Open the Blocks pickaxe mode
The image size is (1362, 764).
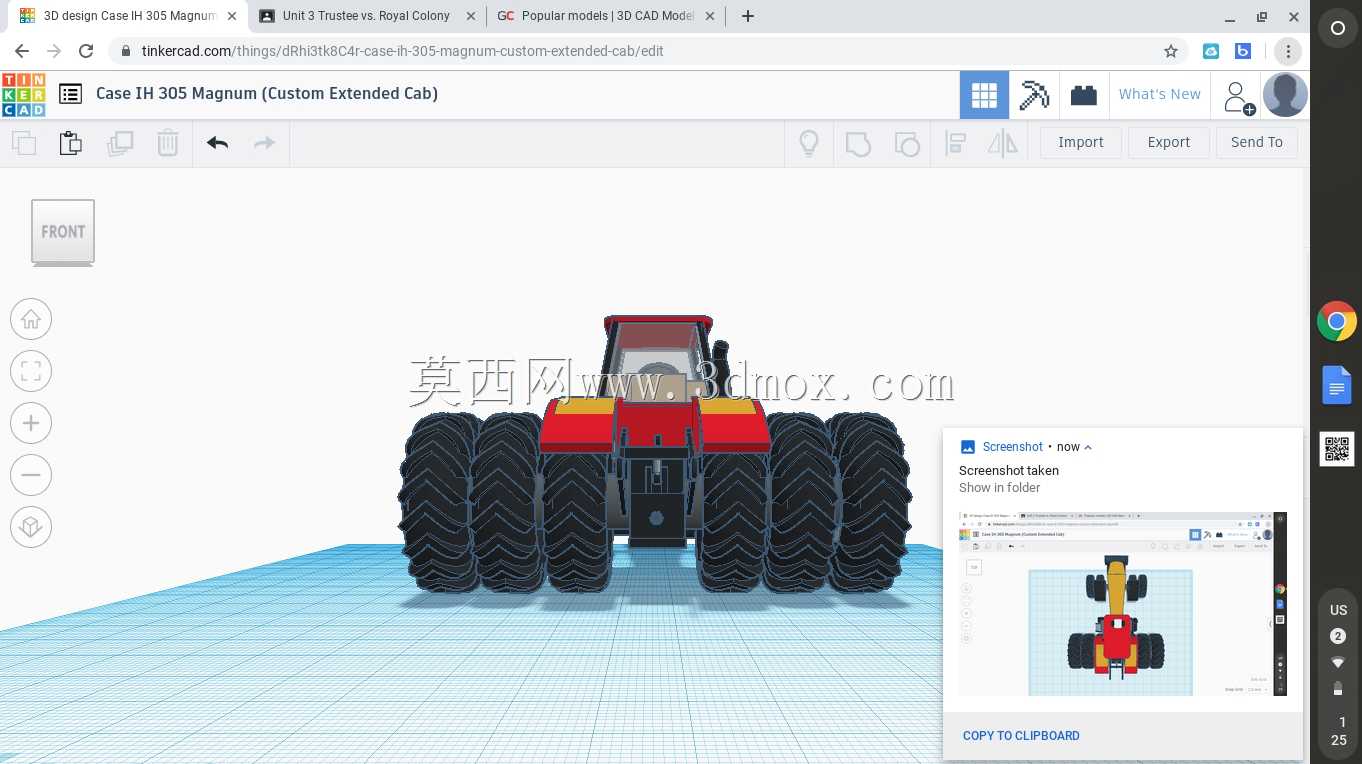[x=1034, y=95]
